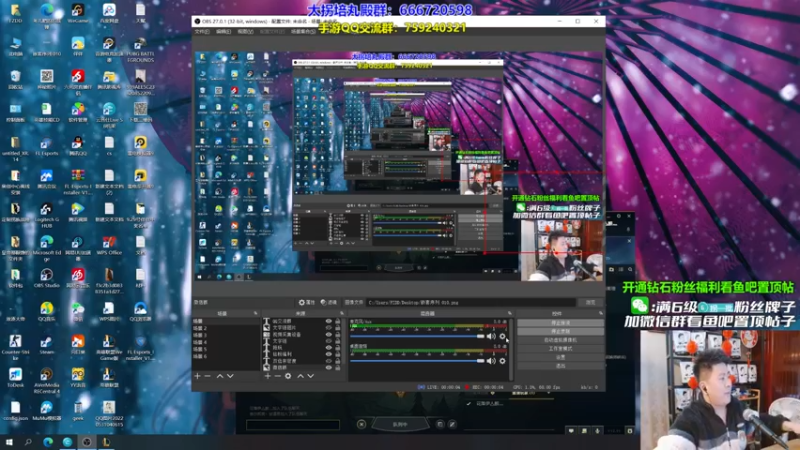The width and height of the screenshot is (800, 450).
Task: Mute the 桌面音频 speaker icon
Action: click(x=491, y=361)
